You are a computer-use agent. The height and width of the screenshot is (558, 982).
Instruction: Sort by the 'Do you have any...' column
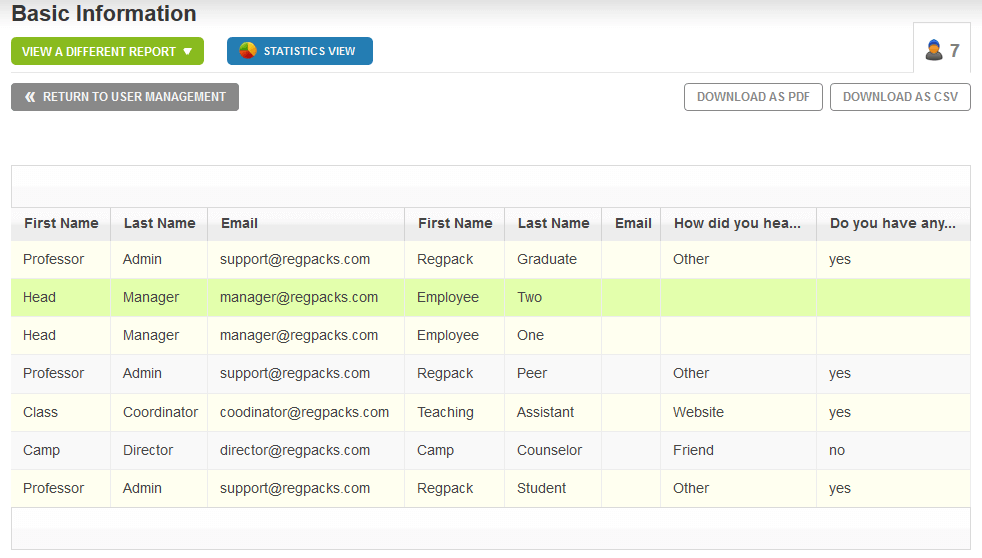click(x=892, y=223)
